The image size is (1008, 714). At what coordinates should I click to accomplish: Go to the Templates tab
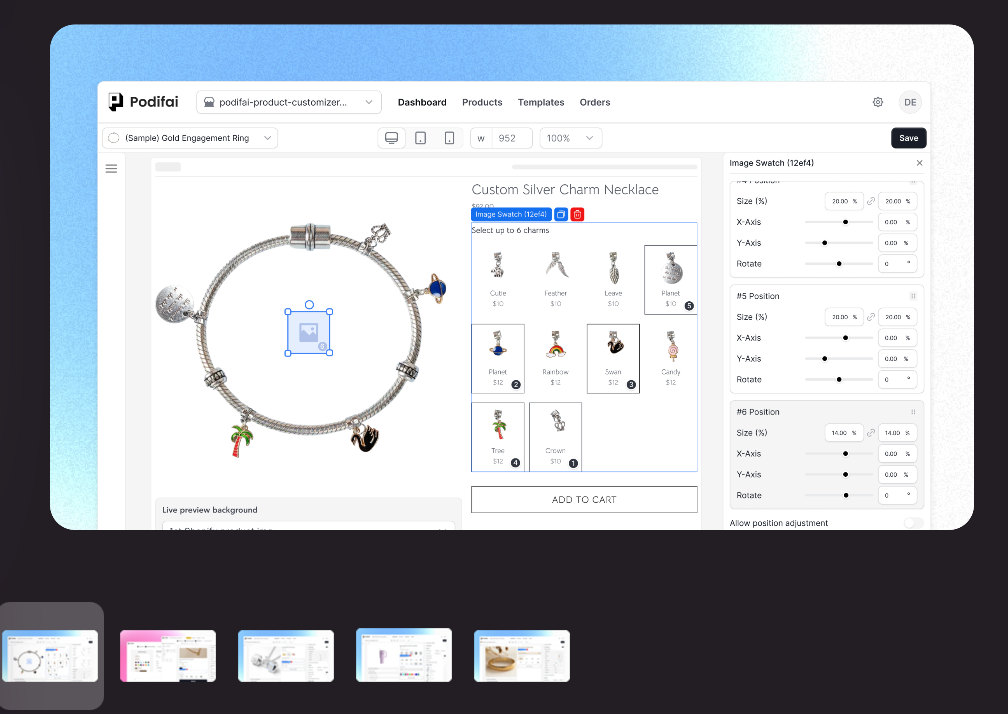(x=541, y=102)
